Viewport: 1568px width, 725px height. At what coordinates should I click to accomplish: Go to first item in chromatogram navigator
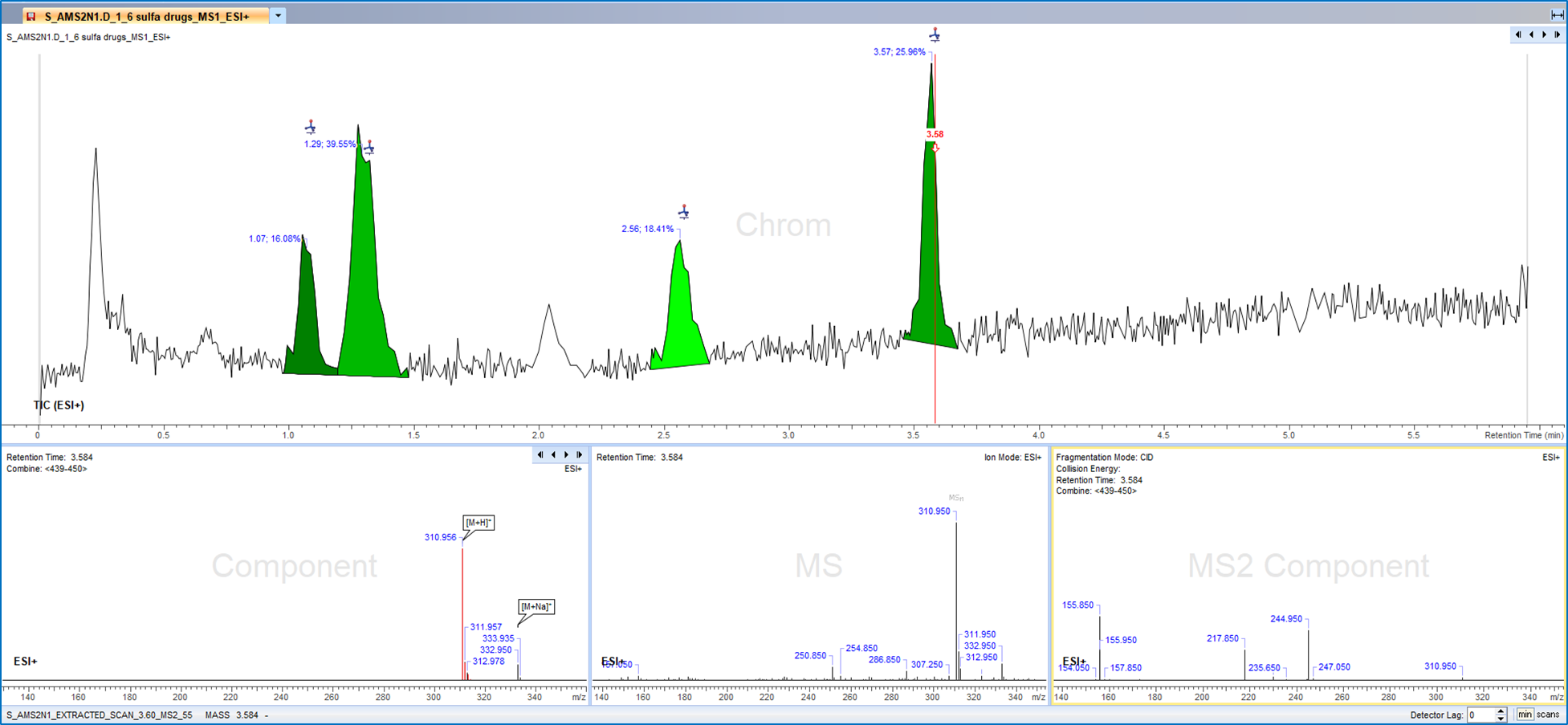click(x=1518, y=35)
